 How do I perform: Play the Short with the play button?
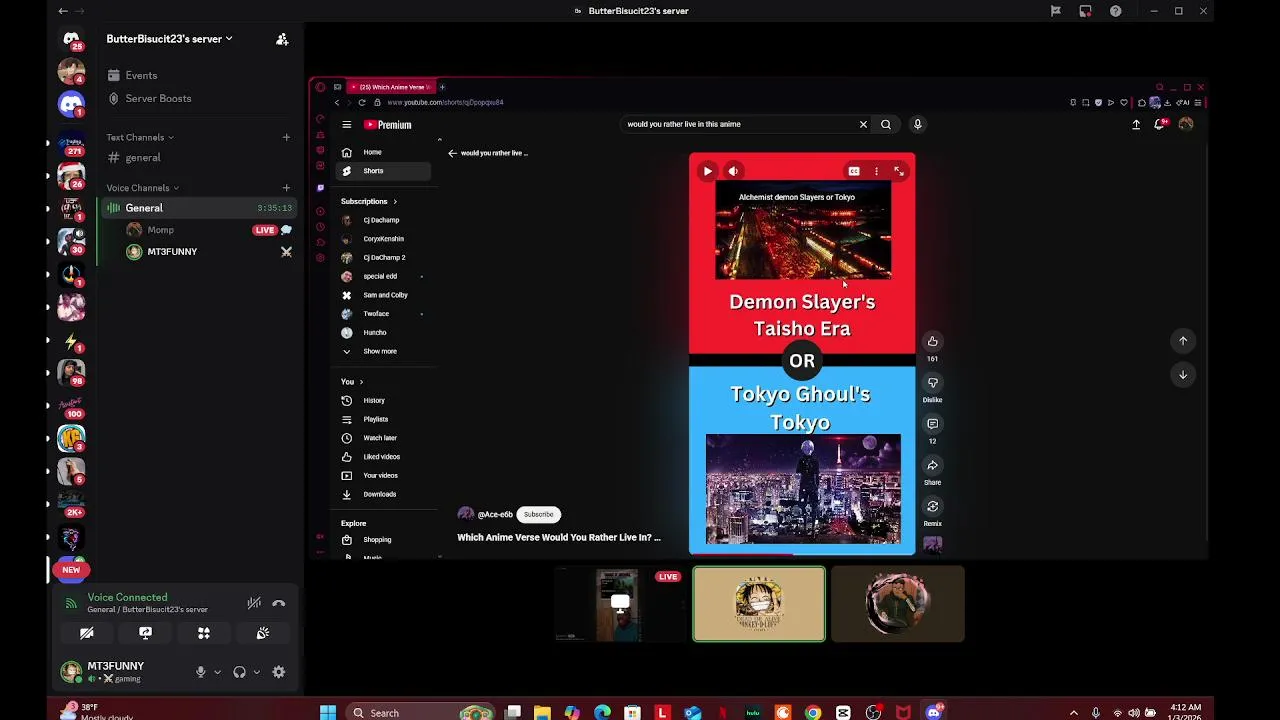[708, 171]
